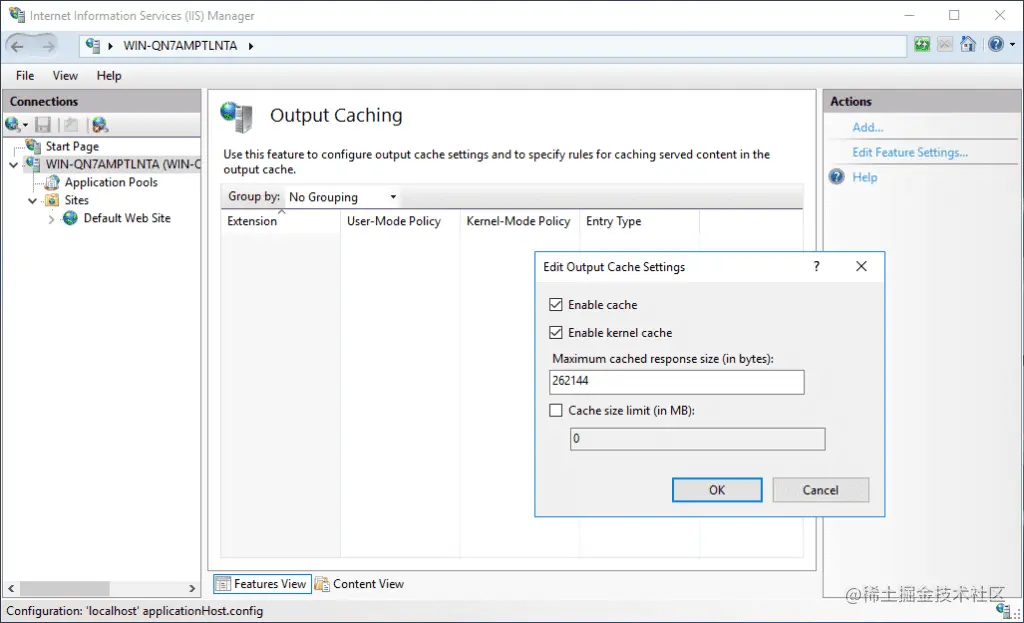This screenshot has width=1024, height=623.
Task: Click the Help link in Actions pane
Action: [x=865, y=177]
